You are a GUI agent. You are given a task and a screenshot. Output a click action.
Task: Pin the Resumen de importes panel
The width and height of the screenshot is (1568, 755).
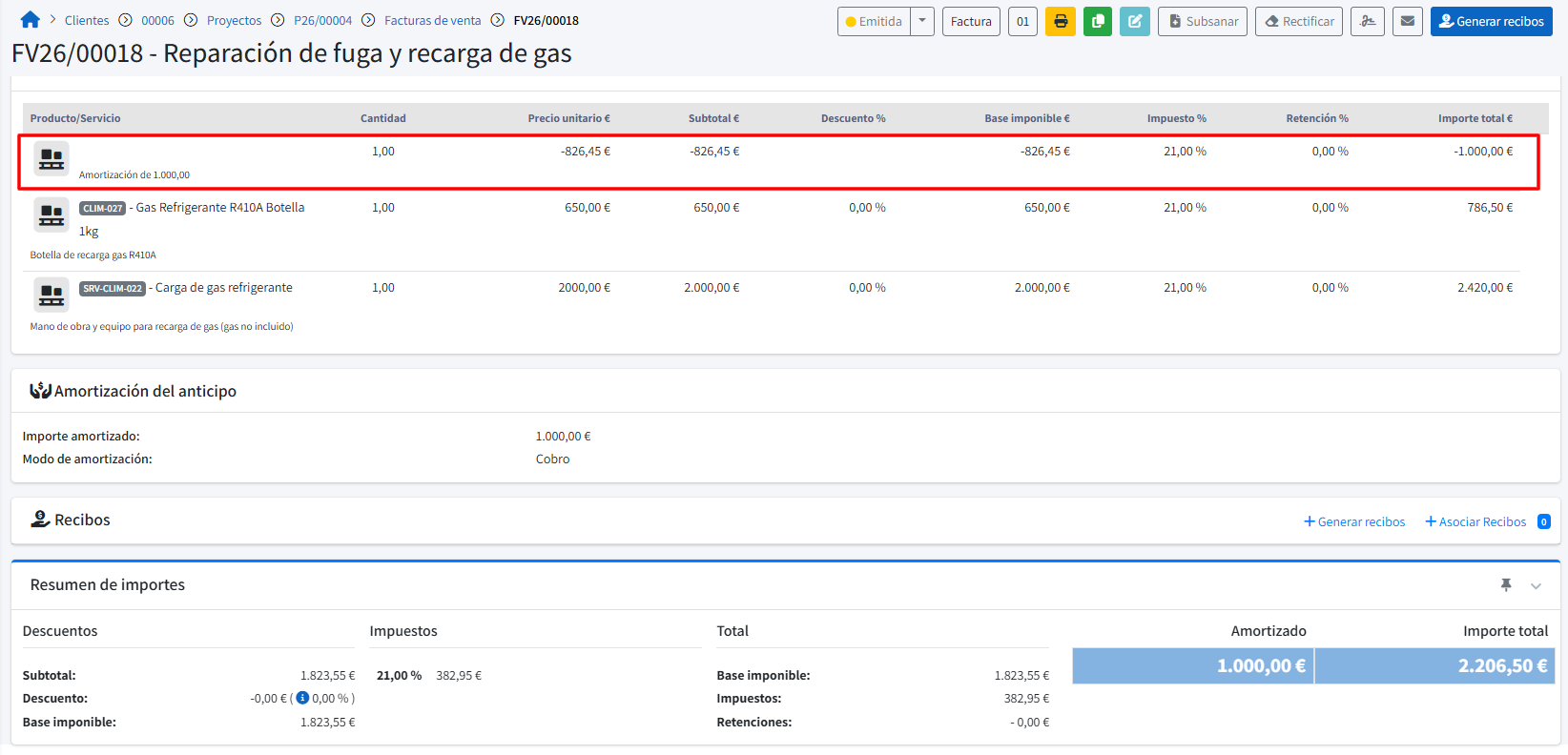click(1506, 585)
